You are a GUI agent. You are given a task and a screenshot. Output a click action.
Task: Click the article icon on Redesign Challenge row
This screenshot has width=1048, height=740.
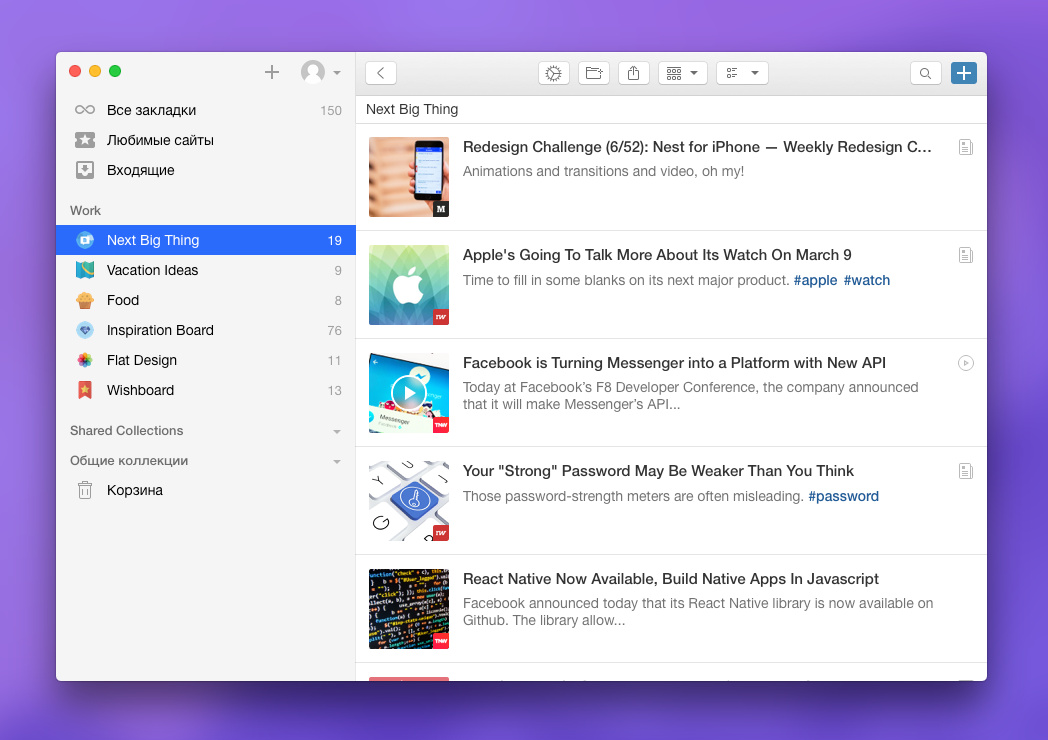coord(966,147)
